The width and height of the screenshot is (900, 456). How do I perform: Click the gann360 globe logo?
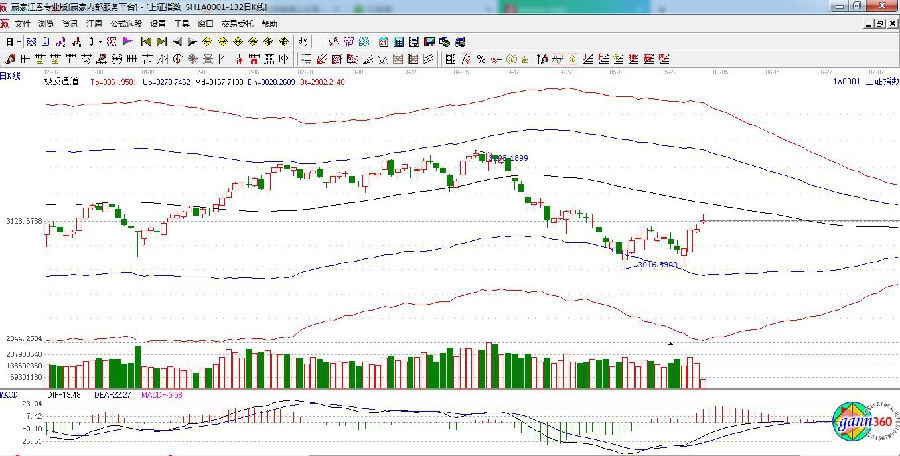point(861,424)
